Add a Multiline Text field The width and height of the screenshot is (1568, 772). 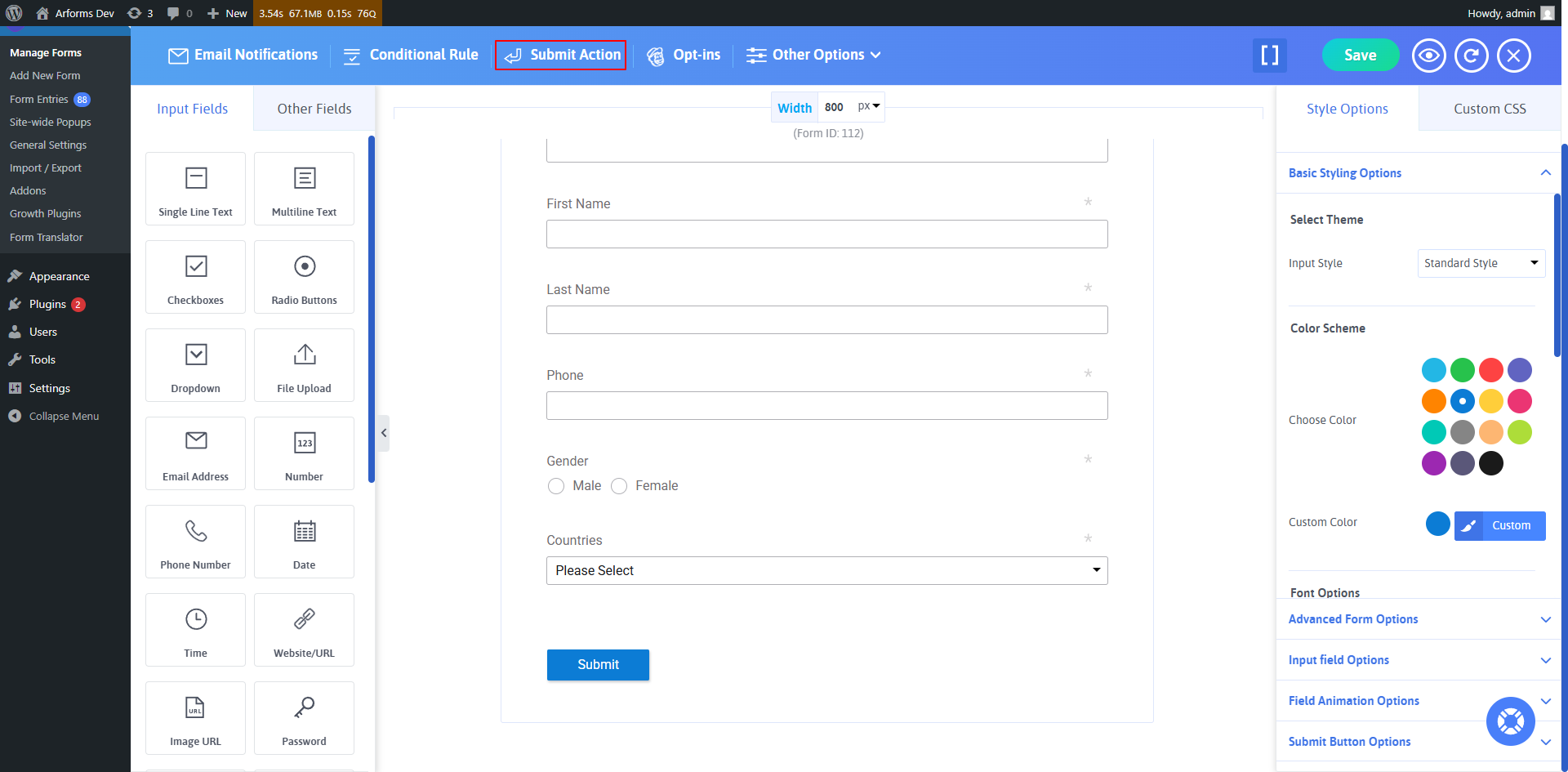pos(304,189)
